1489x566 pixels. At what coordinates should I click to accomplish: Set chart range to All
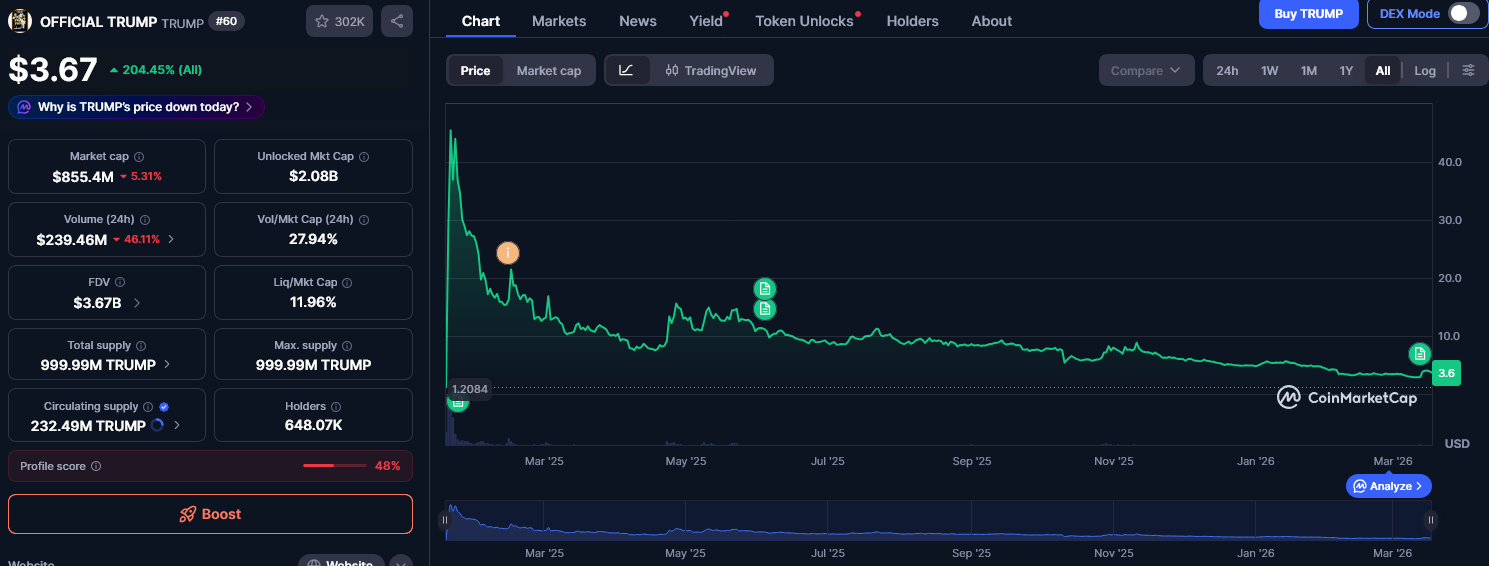1382,70
